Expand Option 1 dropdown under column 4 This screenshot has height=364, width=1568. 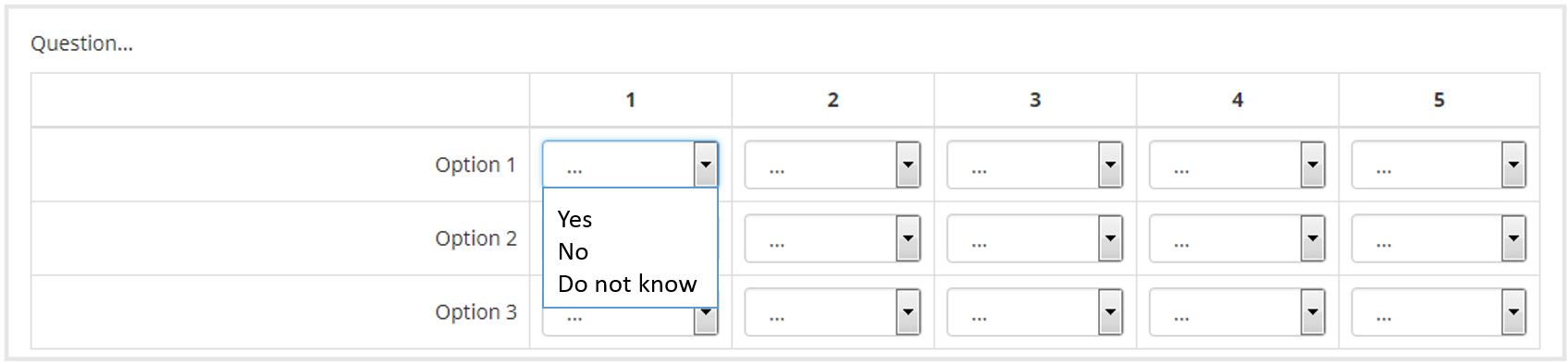click(1237, 164)
